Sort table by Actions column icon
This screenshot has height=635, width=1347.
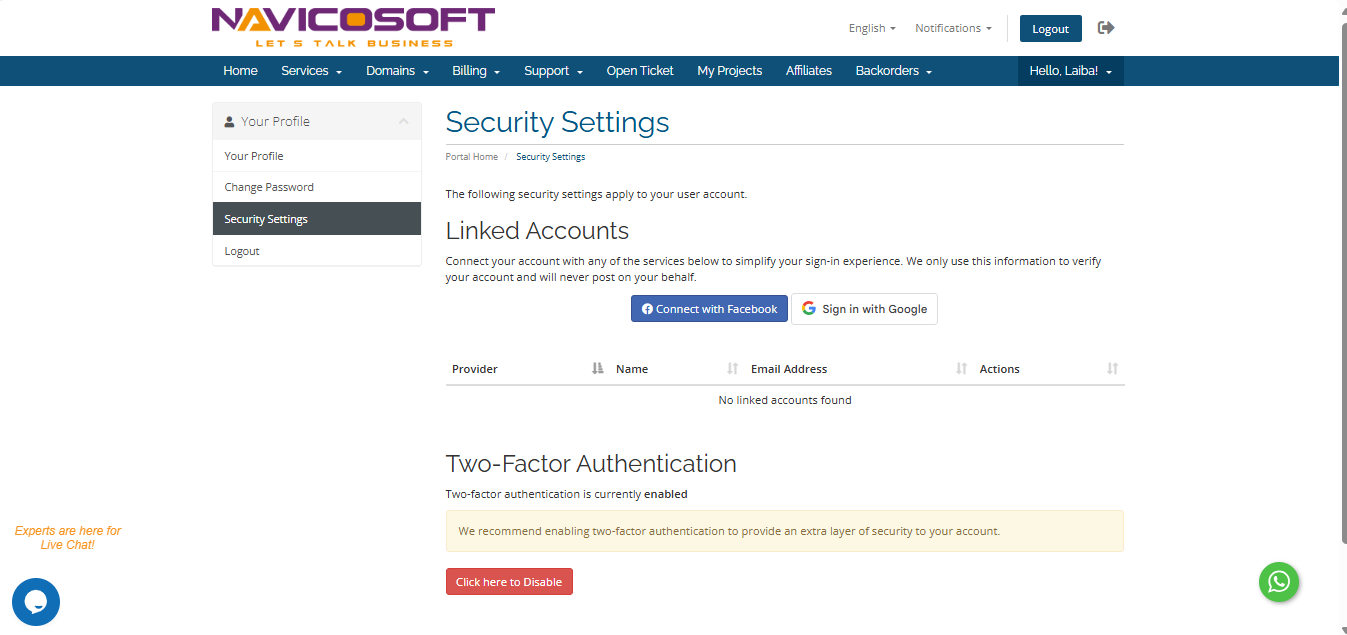tap(1112, 369)
